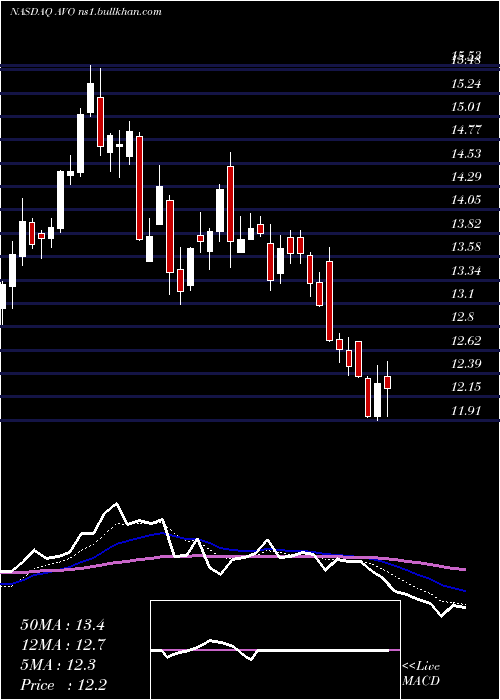
Task: Click inside the MACD inset chart box
Action: point(275,650)
